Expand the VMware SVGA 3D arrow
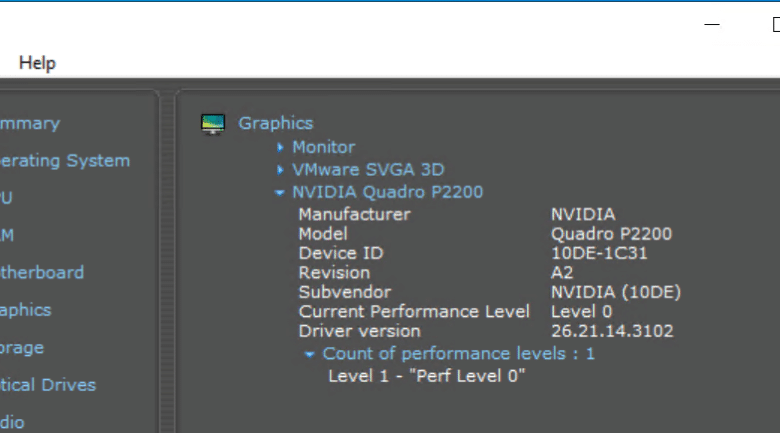The height and width of the screenshot is (433, 780). [280, 170]
